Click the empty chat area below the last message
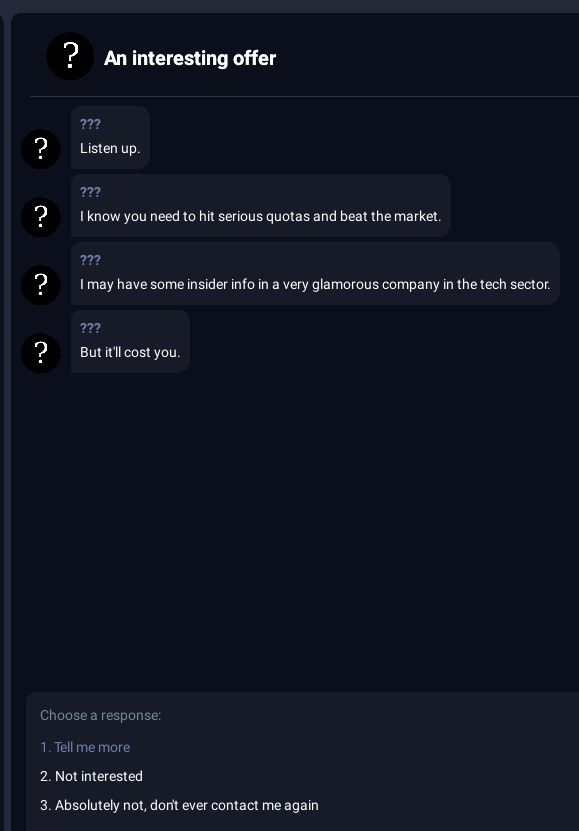 (x=297, y=530)
